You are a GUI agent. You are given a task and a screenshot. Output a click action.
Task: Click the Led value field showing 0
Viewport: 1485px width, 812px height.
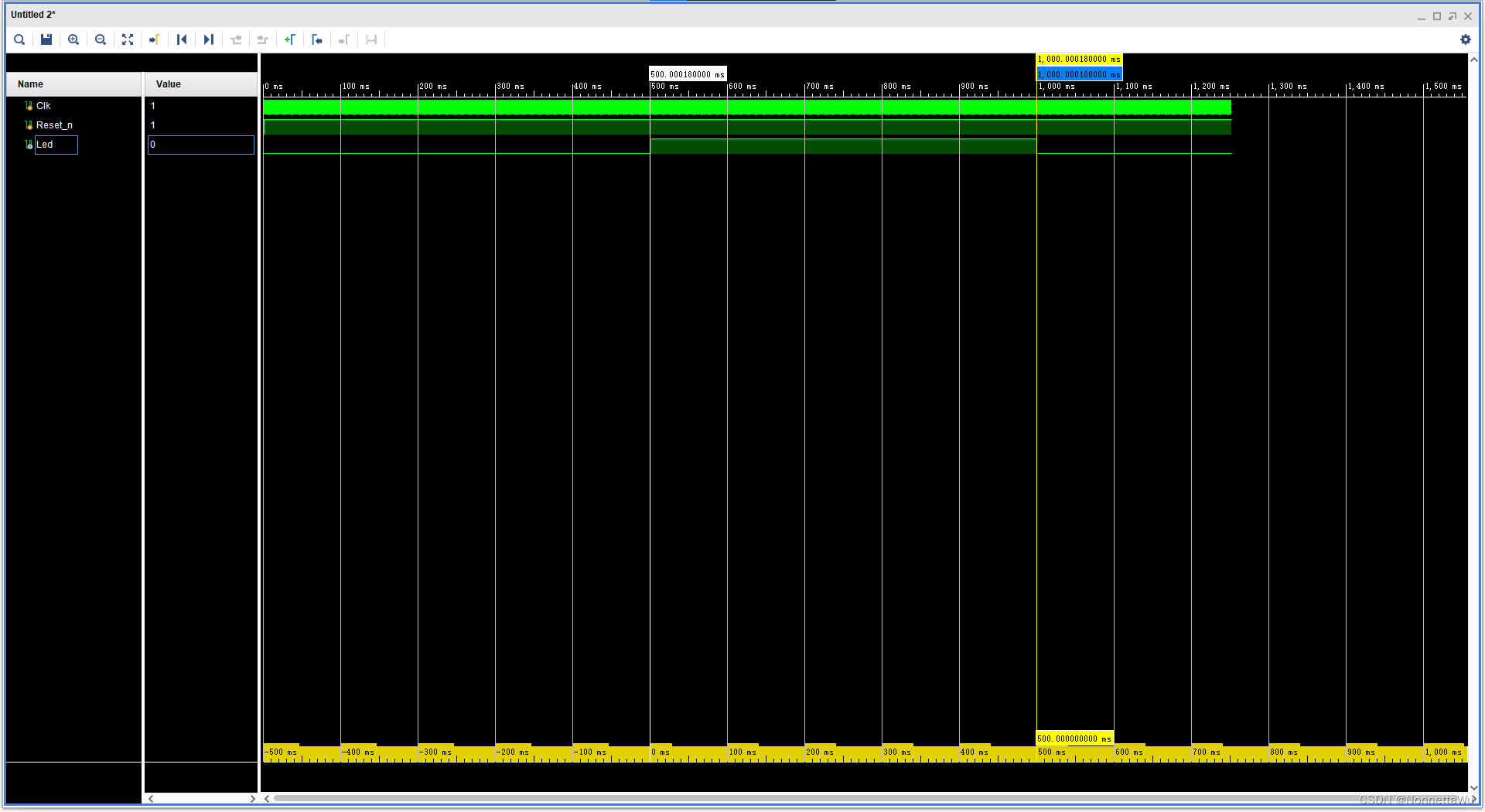(201, 145)
